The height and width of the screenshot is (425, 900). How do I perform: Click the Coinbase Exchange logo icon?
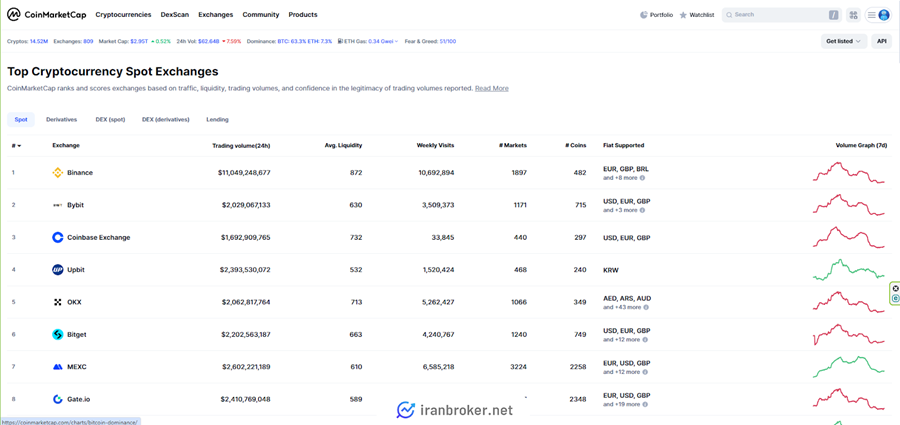(x=57, y=237)
